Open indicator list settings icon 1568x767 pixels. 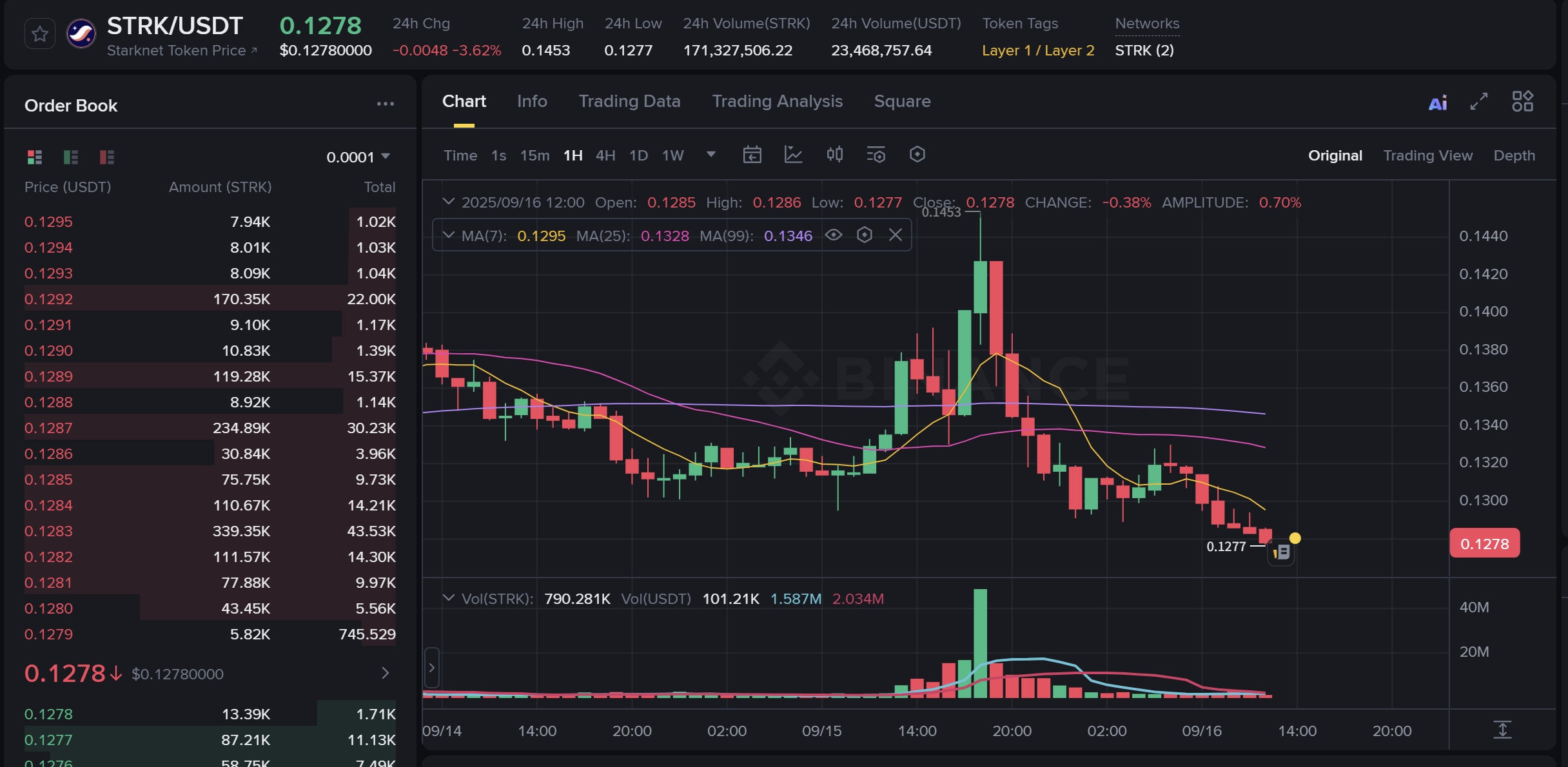[x=876, y=155]
